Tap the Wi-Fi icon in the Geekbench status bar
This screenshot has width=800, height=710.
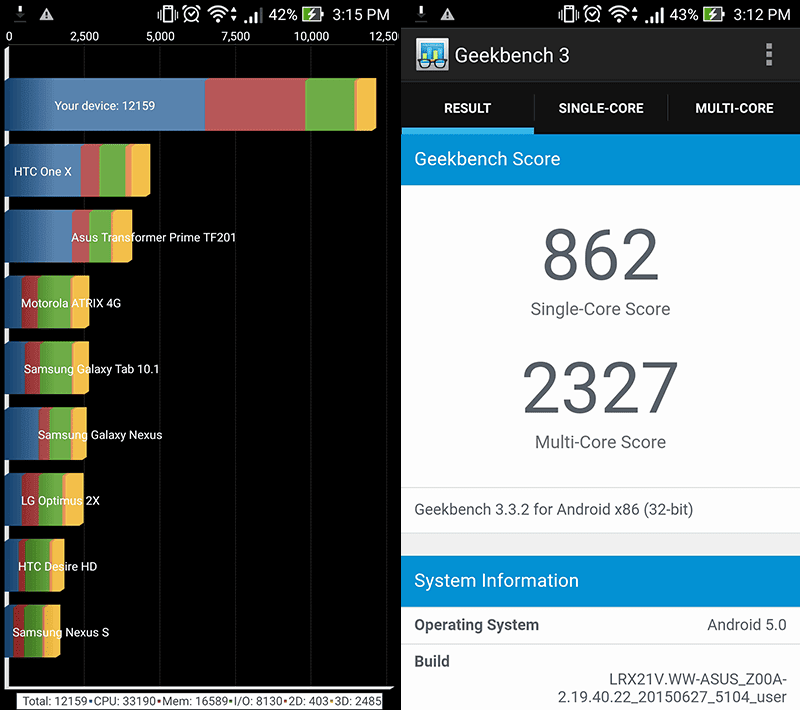tap(619, 14)
